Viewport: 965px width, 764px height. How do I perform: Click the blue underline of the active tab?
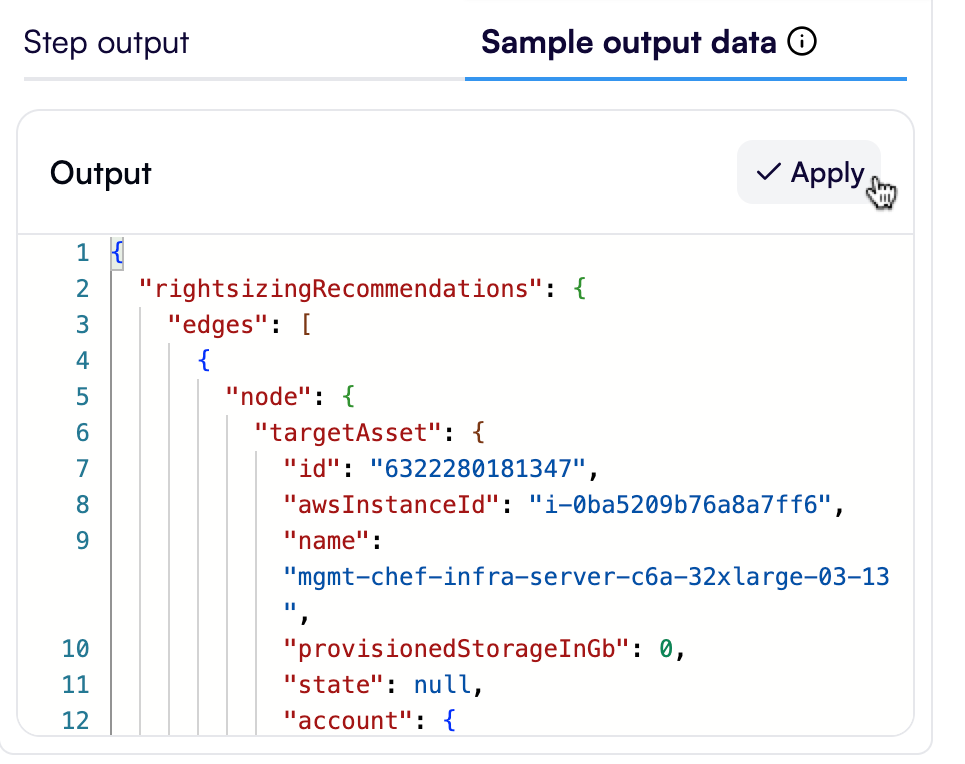coord(686,76)
